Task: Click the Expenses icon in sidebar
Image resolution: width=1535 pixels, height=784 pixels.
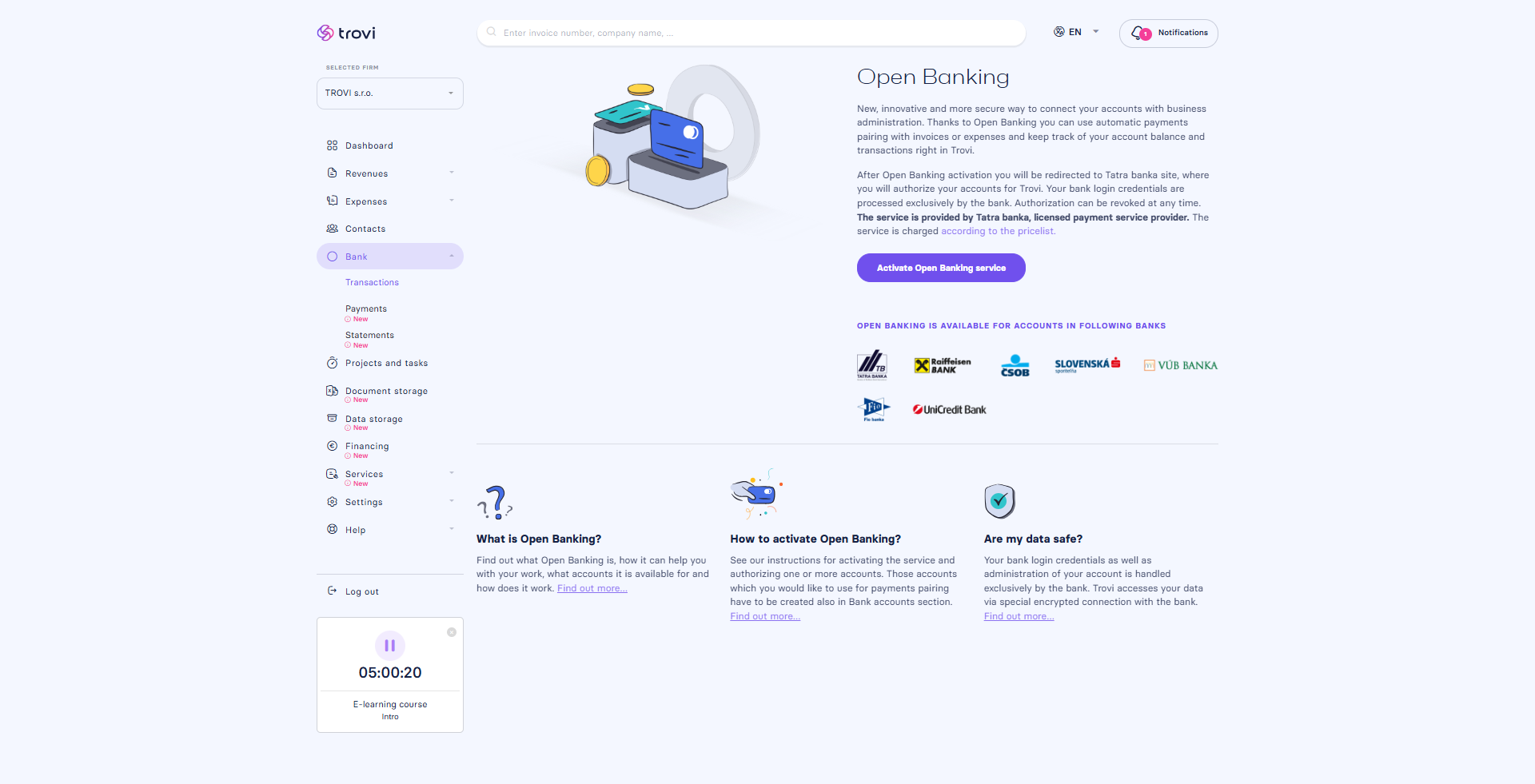Action: (x=332, y=201)
